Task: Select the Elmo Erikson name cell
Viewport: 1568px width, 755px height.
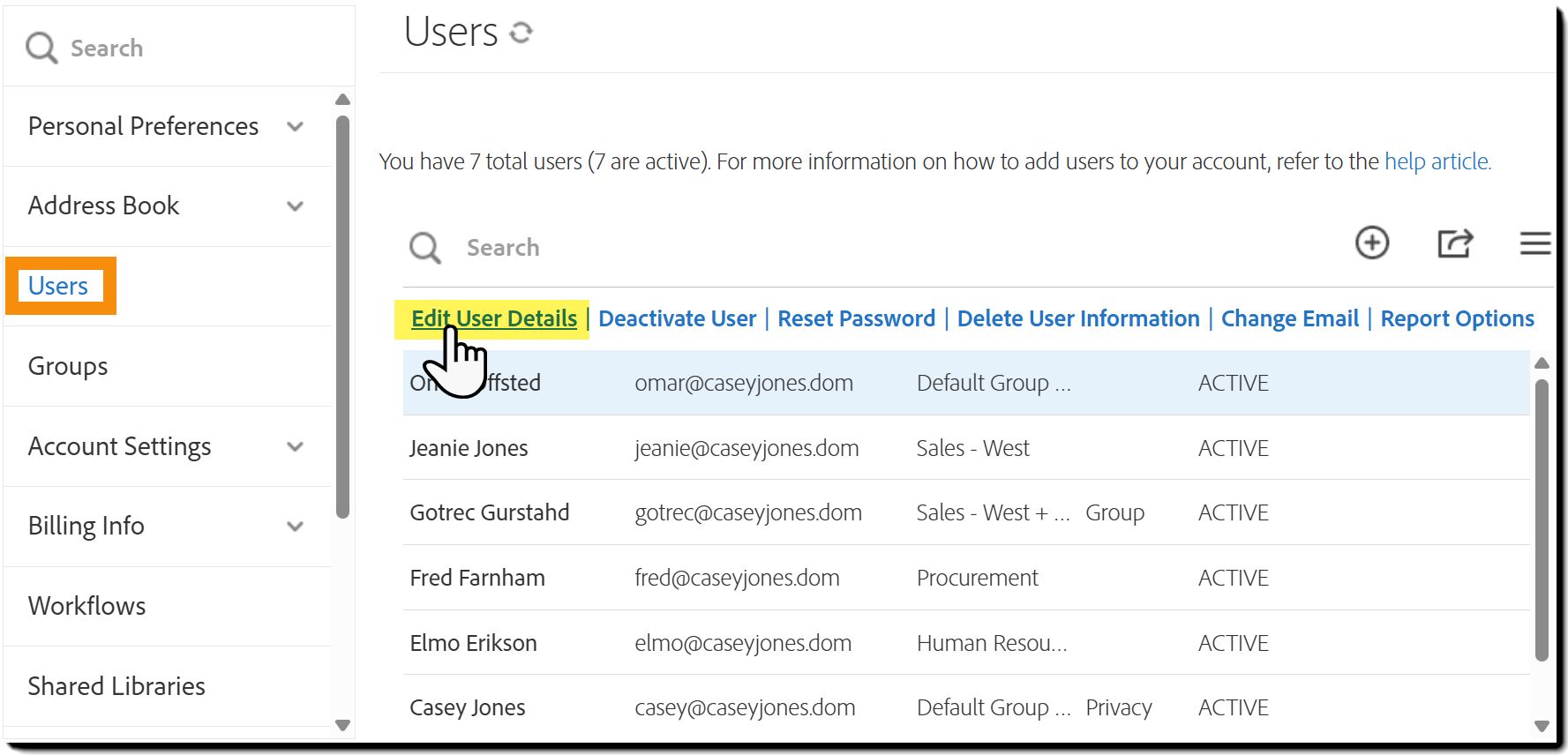Action: click(x=473, y=643)
